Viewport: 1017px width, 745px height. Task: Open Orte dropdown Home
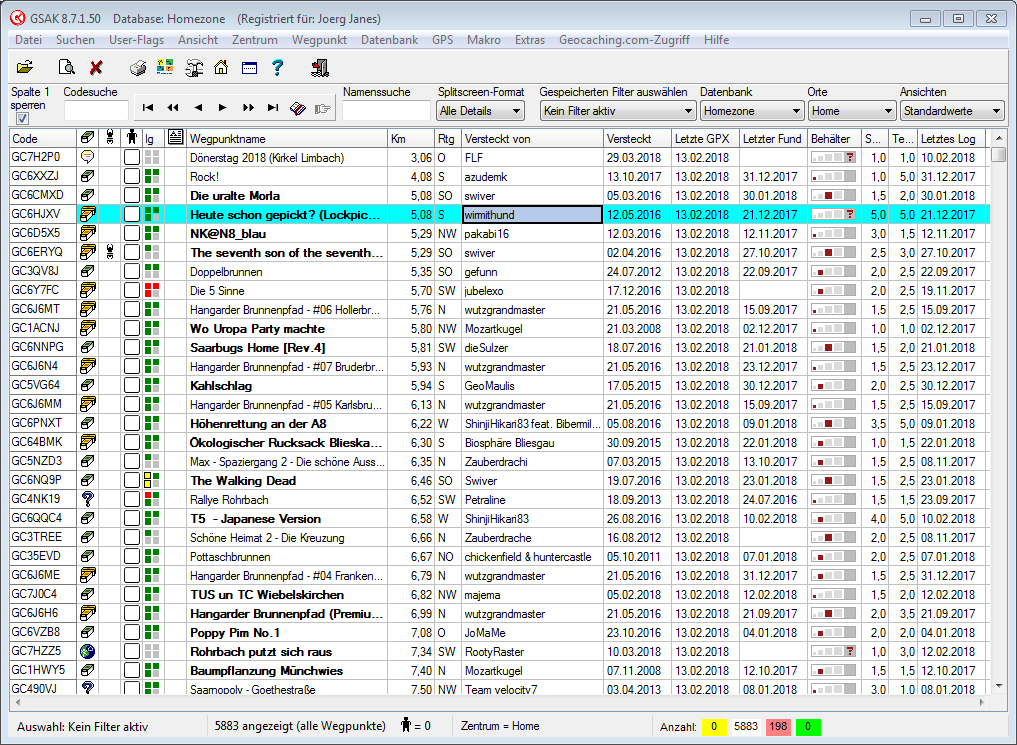point(852,111)
